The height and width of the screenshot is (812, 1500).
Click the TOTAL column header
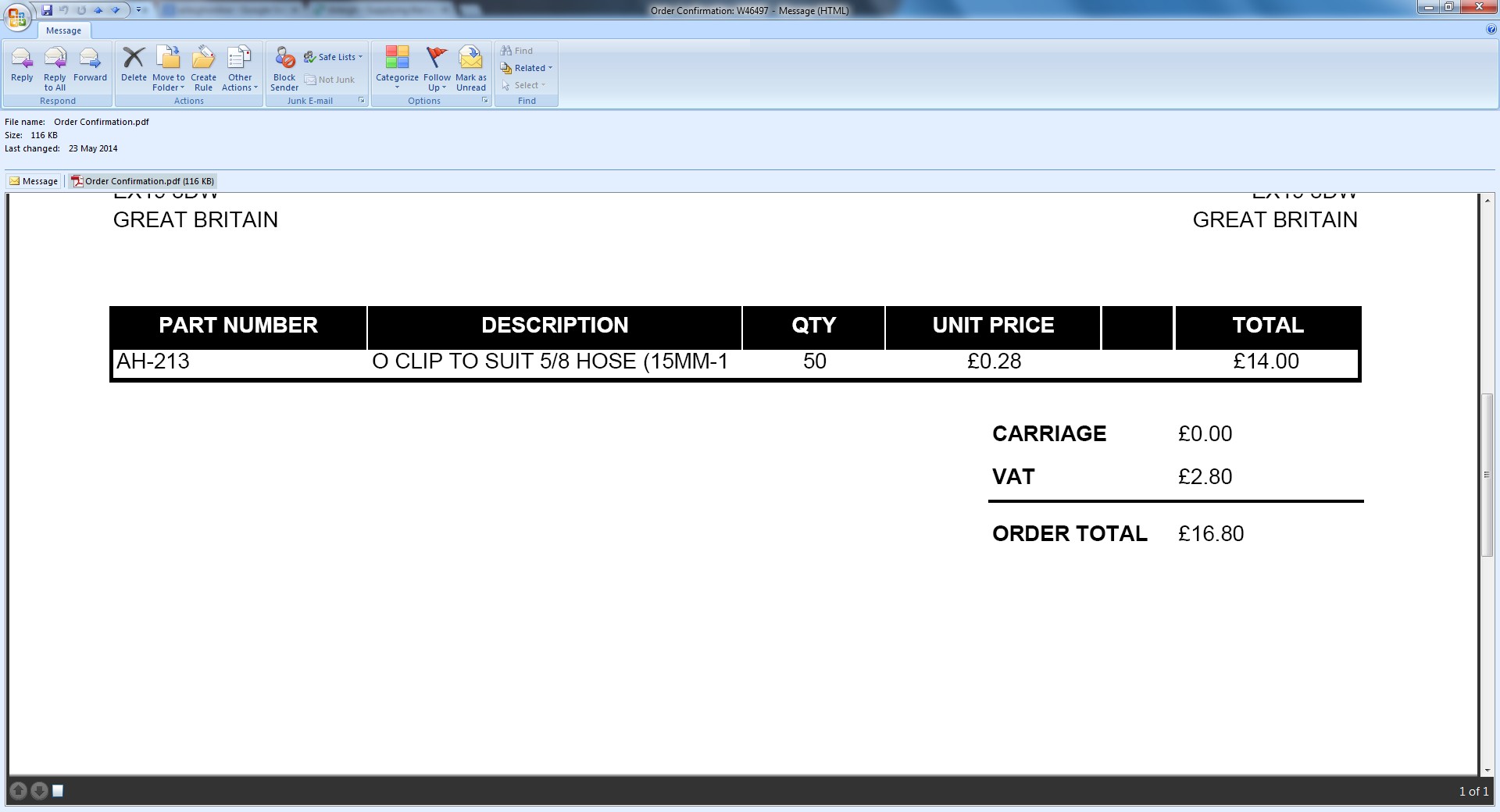point(1268,326)
